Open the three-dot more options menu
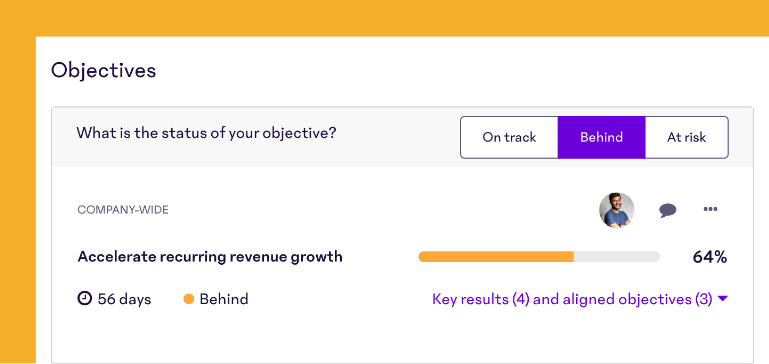 tap(710, 209)
